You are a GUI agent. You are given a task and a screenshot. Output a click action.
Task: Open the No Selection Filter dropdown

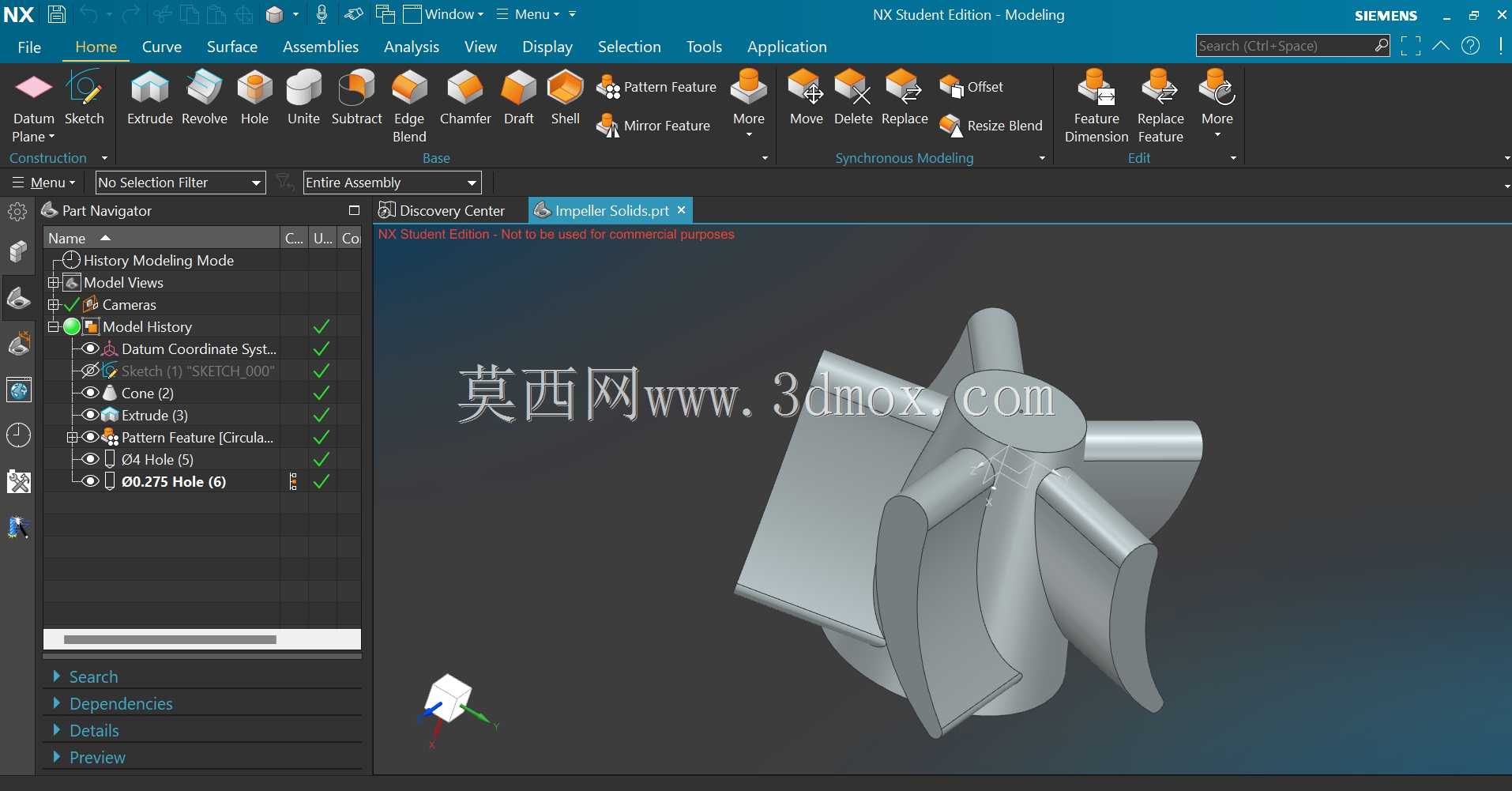180,183
